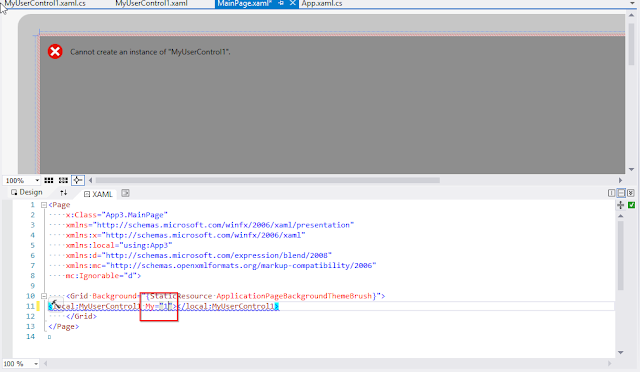This screenshot has height=372, width=640.
Task: Switch to App.xaml.cs tab
Action: (x=322, y=3)
